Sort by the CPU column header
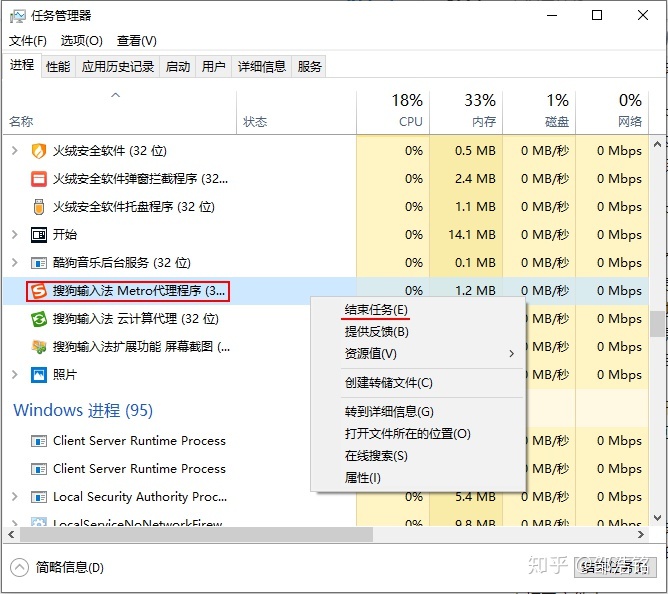 pyautogui.click(x=393, y=112)
